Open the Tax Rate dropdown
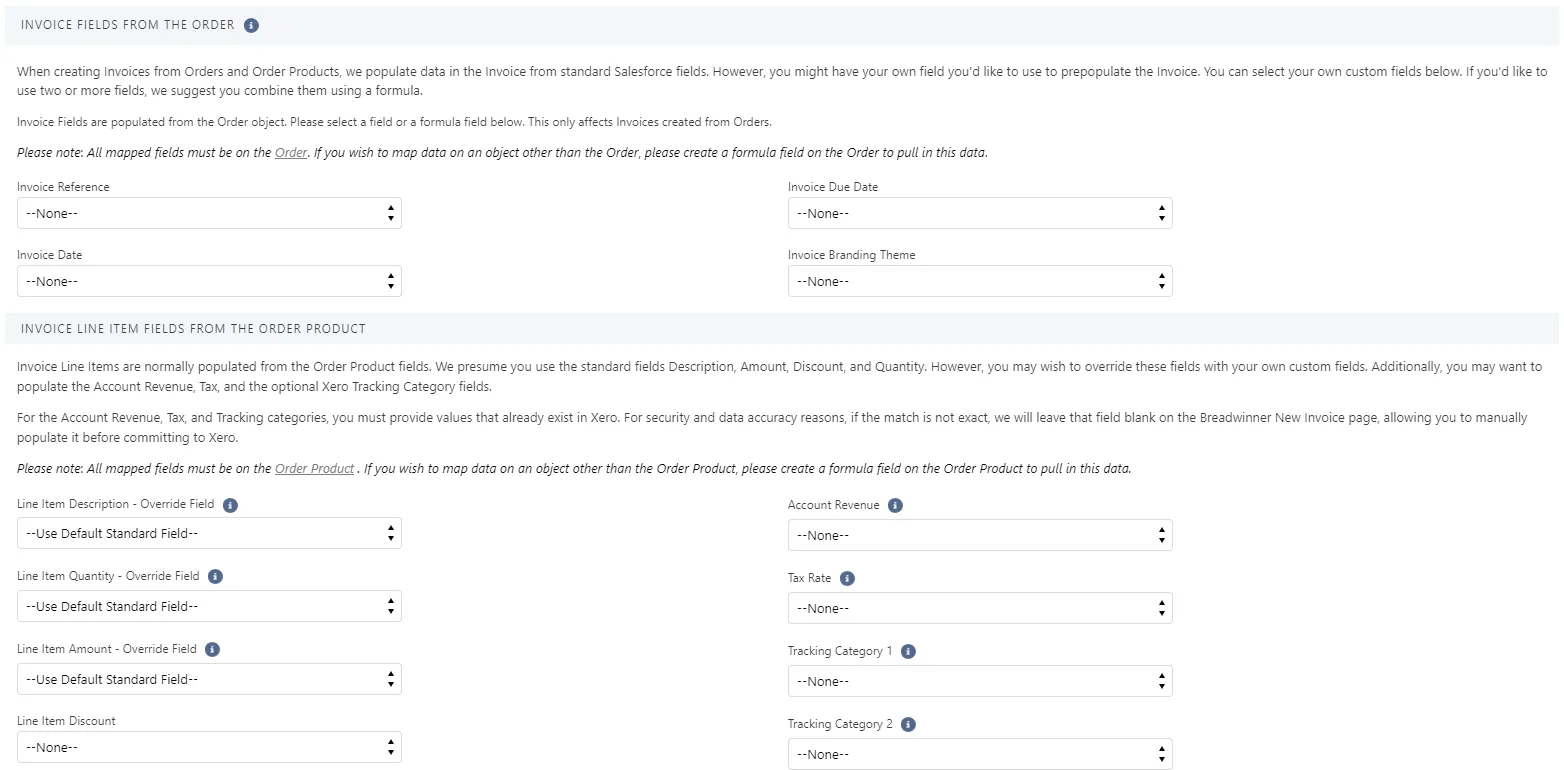Image resolution: width=1564 pixels, height=770 pixels. pos(980,608)
